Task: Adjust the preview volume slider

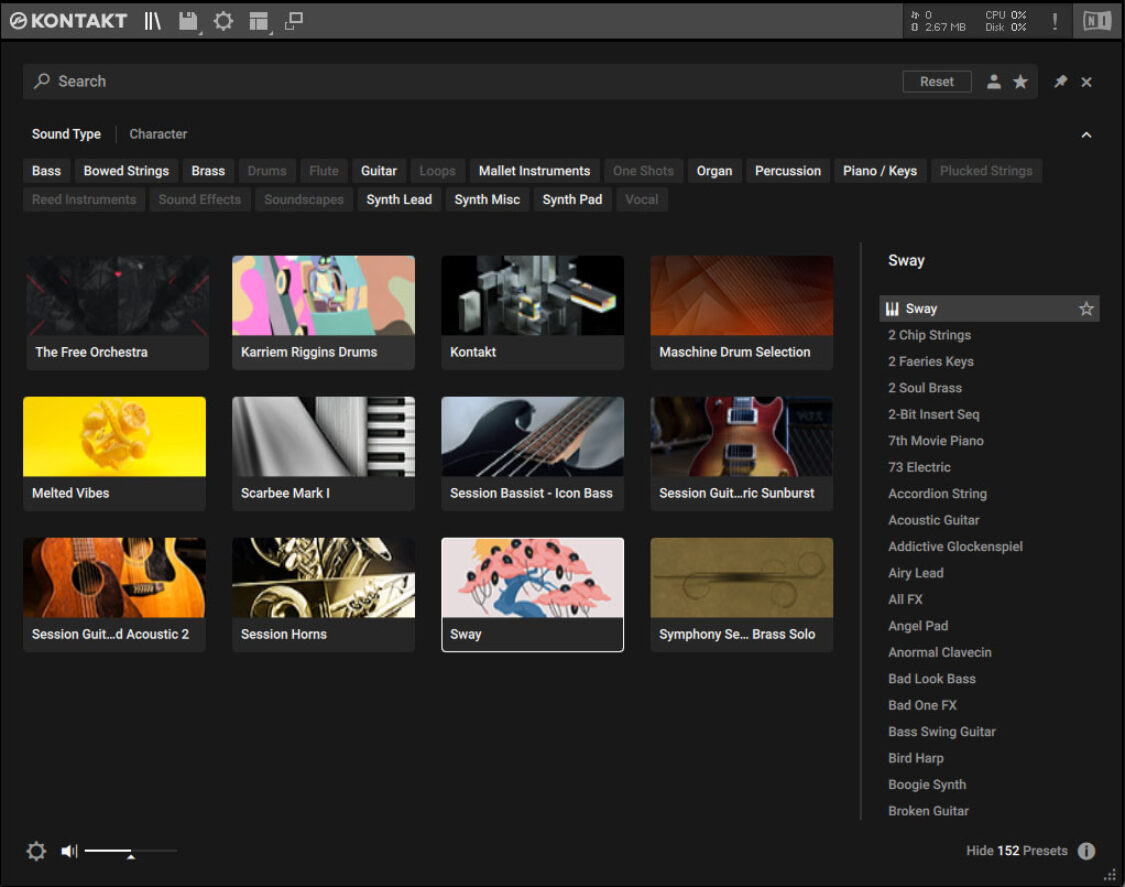Action: pos(130,851)
